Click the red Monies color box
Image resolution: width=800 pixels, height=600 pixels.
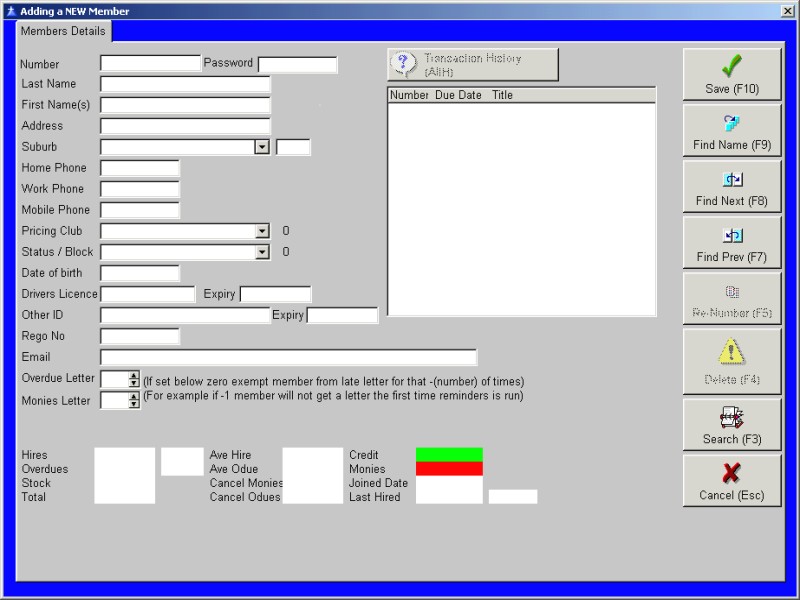pos(449,468)
